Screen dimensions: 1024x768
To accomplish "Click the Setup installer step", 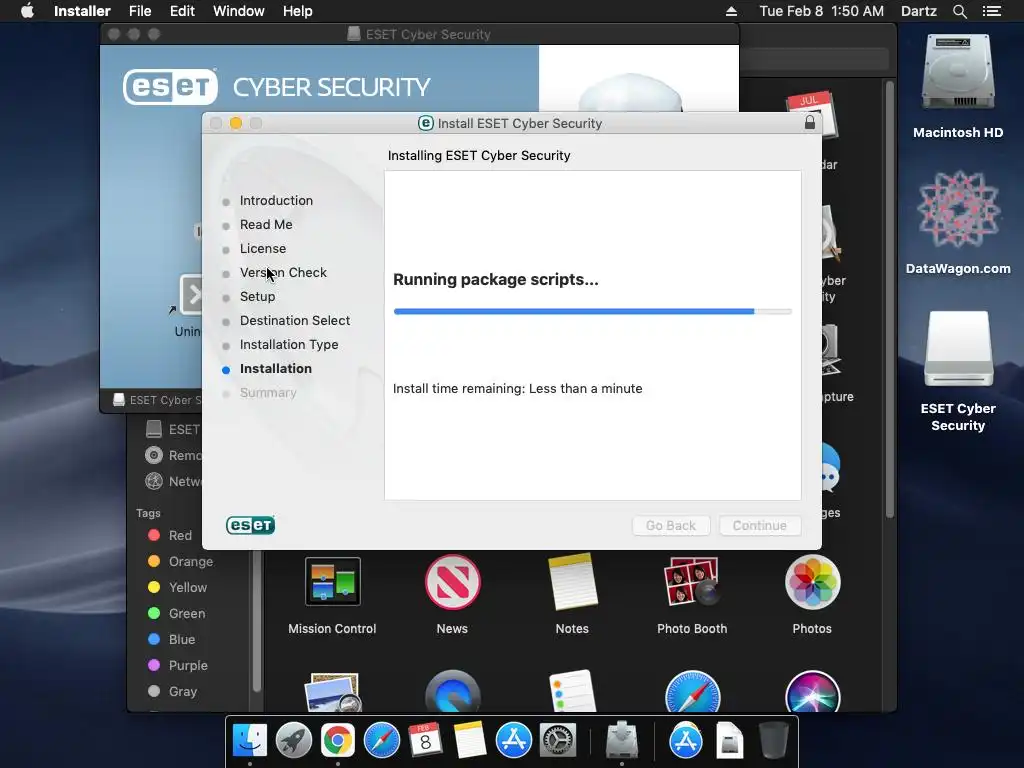I will 257,296.
